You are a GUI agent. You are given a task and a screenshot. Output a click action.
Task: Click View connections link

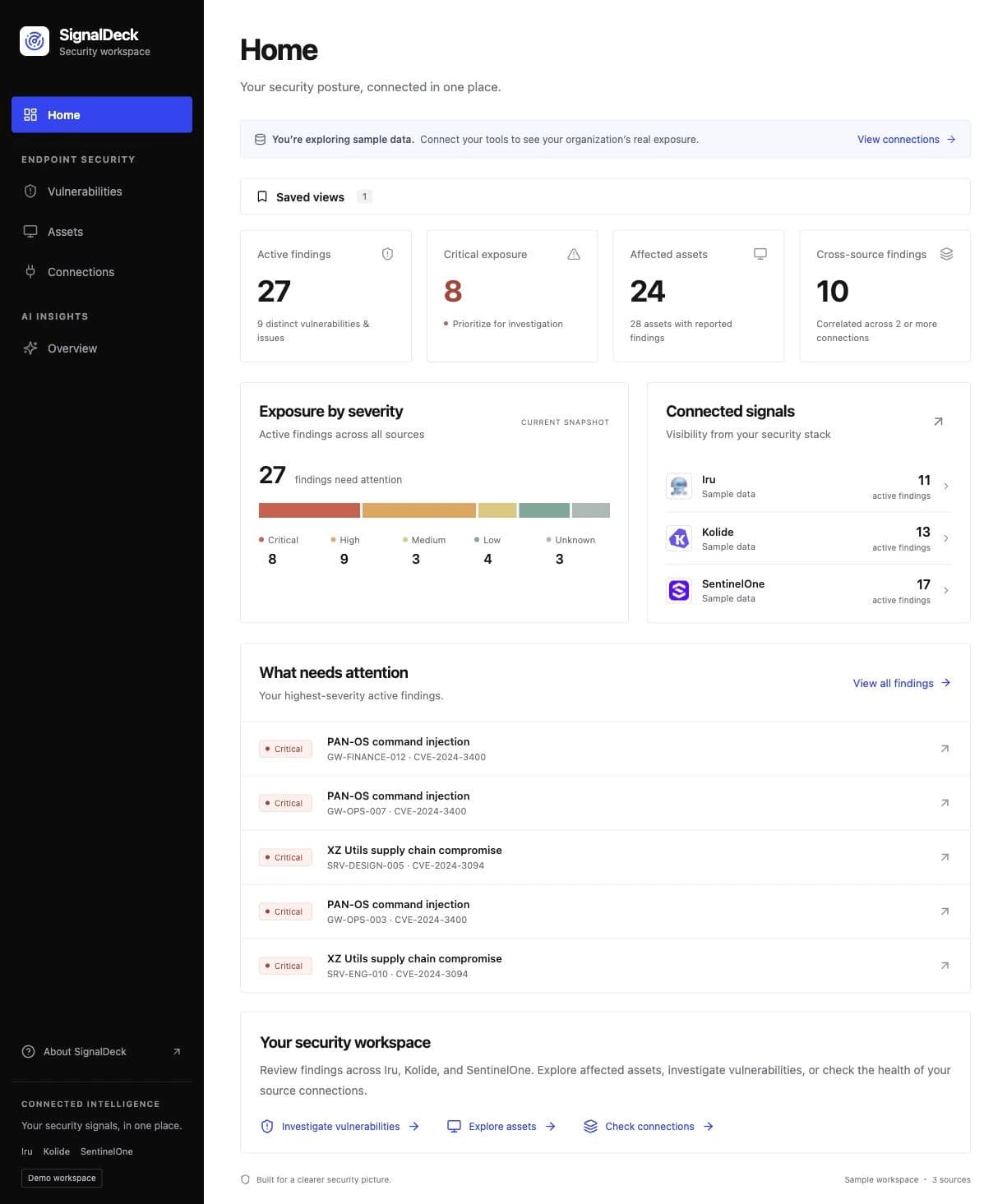[x=906, y=140]
